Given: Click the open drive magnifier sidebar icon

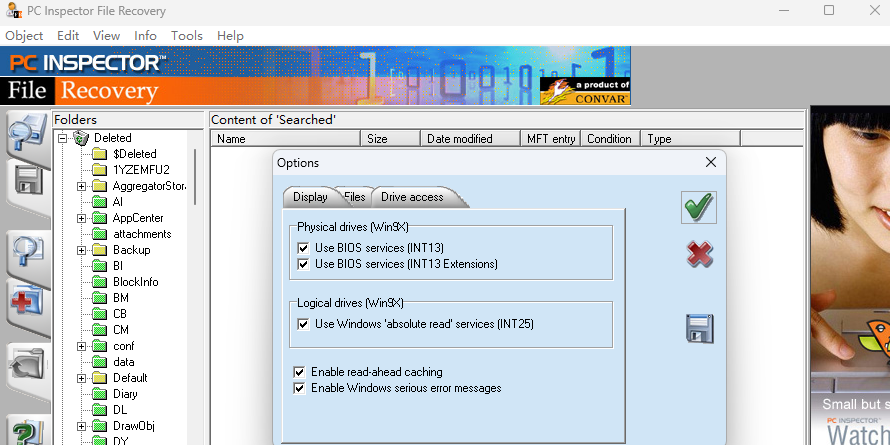Looking at the screenshot, I should click(x=28, y=133).
